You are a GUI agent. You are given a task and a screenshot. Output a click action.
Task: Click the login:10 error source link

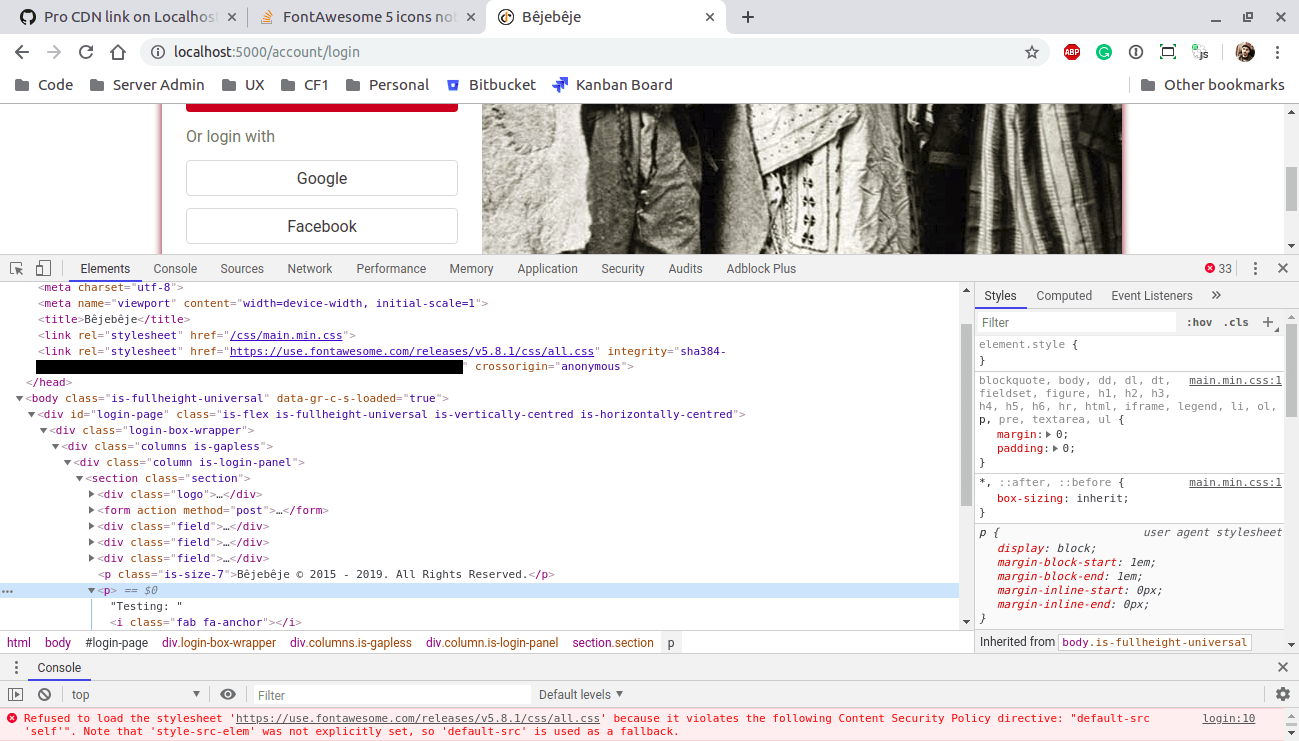pyautogui.click(x=1228, y=718)
